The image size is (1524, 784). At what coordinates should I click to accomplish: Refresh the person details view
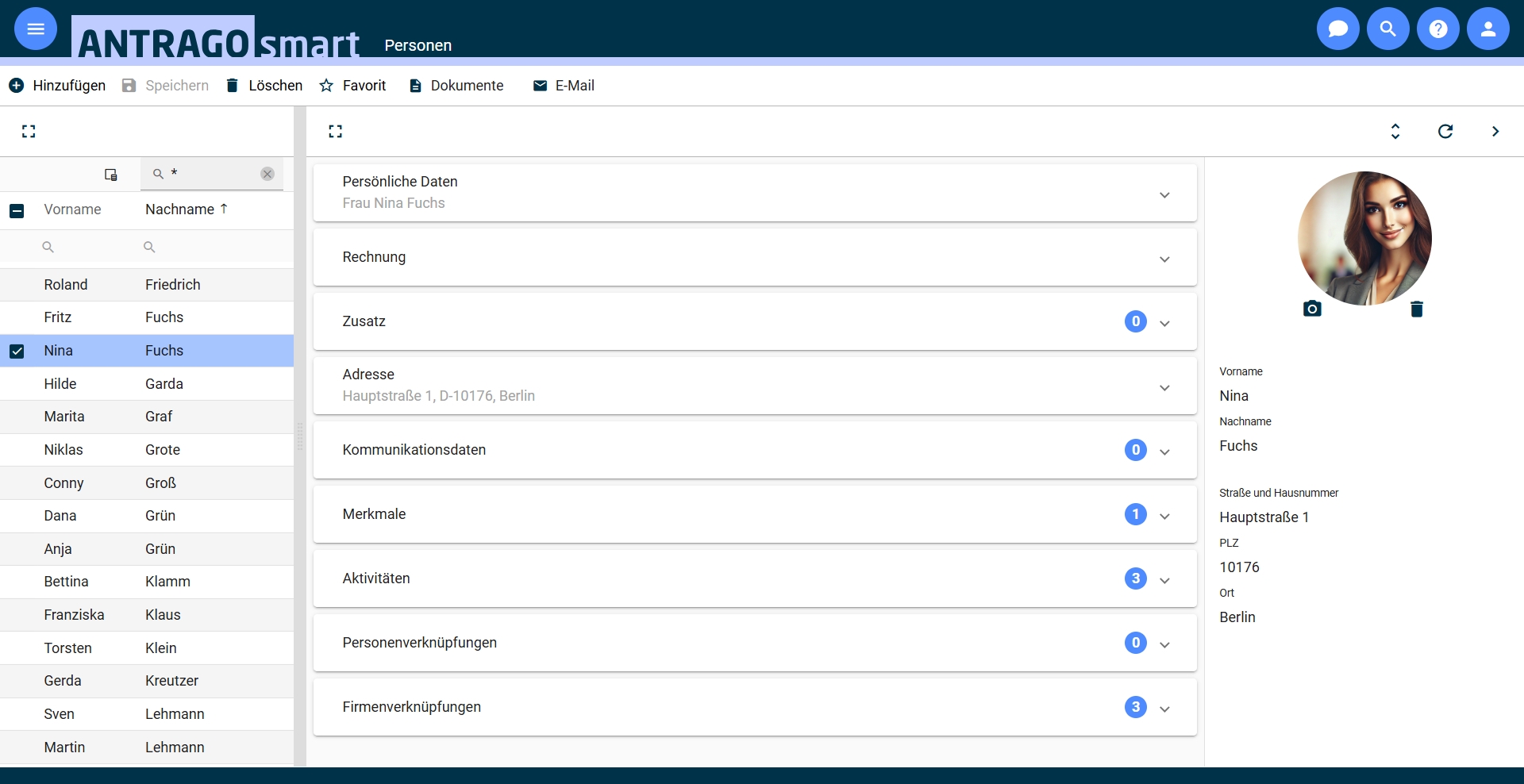[1445, 131]
